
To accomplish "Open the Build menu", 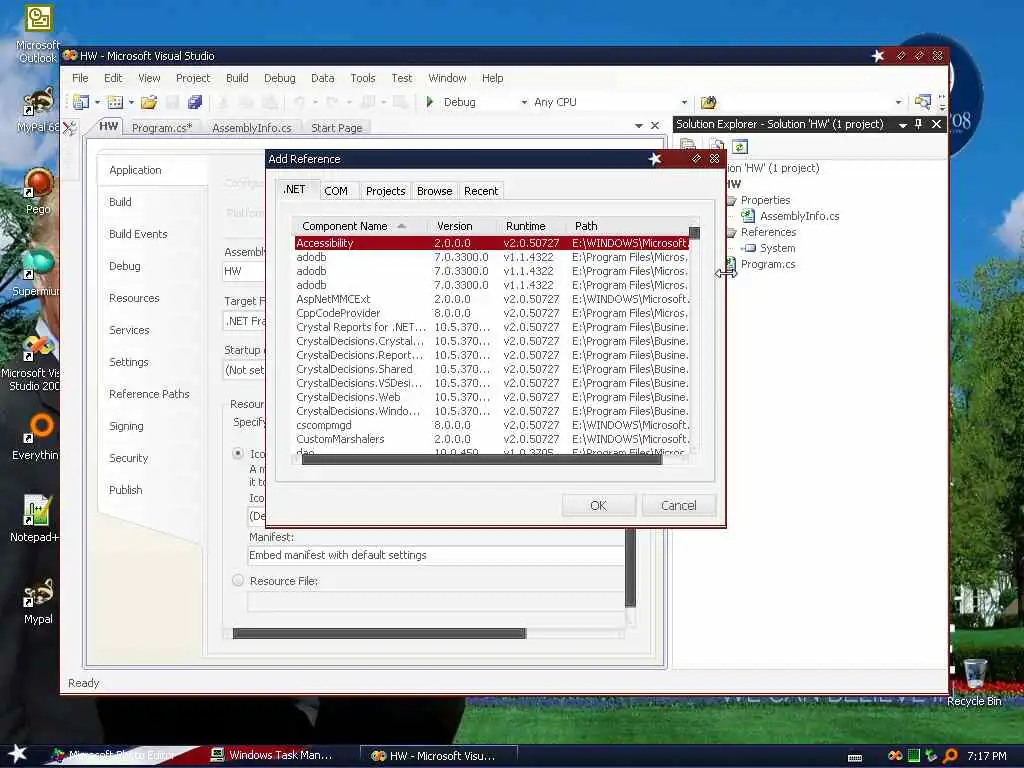I will (x=237, y=78).
